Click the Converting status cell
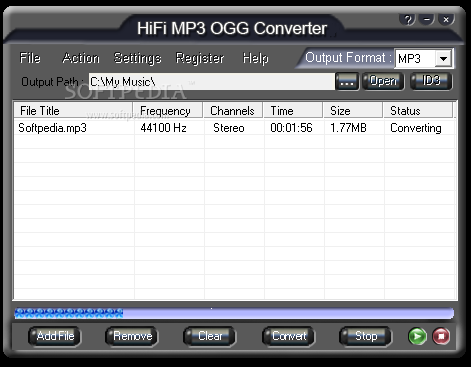Viewport: 471px width, 367px height. pyautogui.click(x=416, y=128)
